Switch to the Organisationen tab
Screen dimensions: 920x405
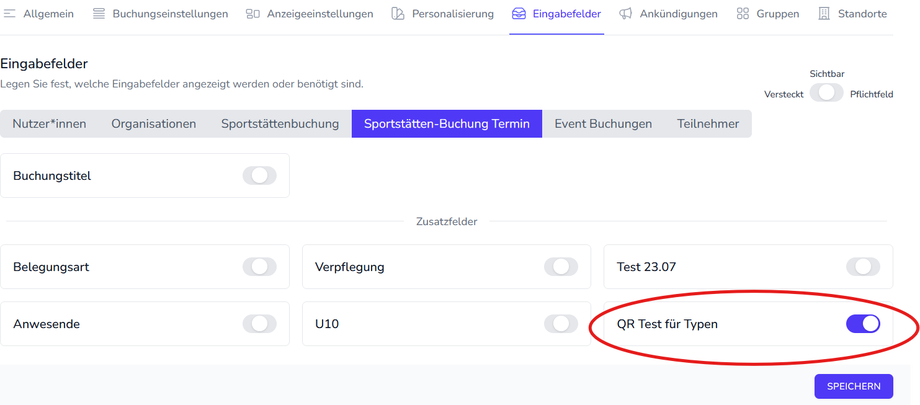154,124
